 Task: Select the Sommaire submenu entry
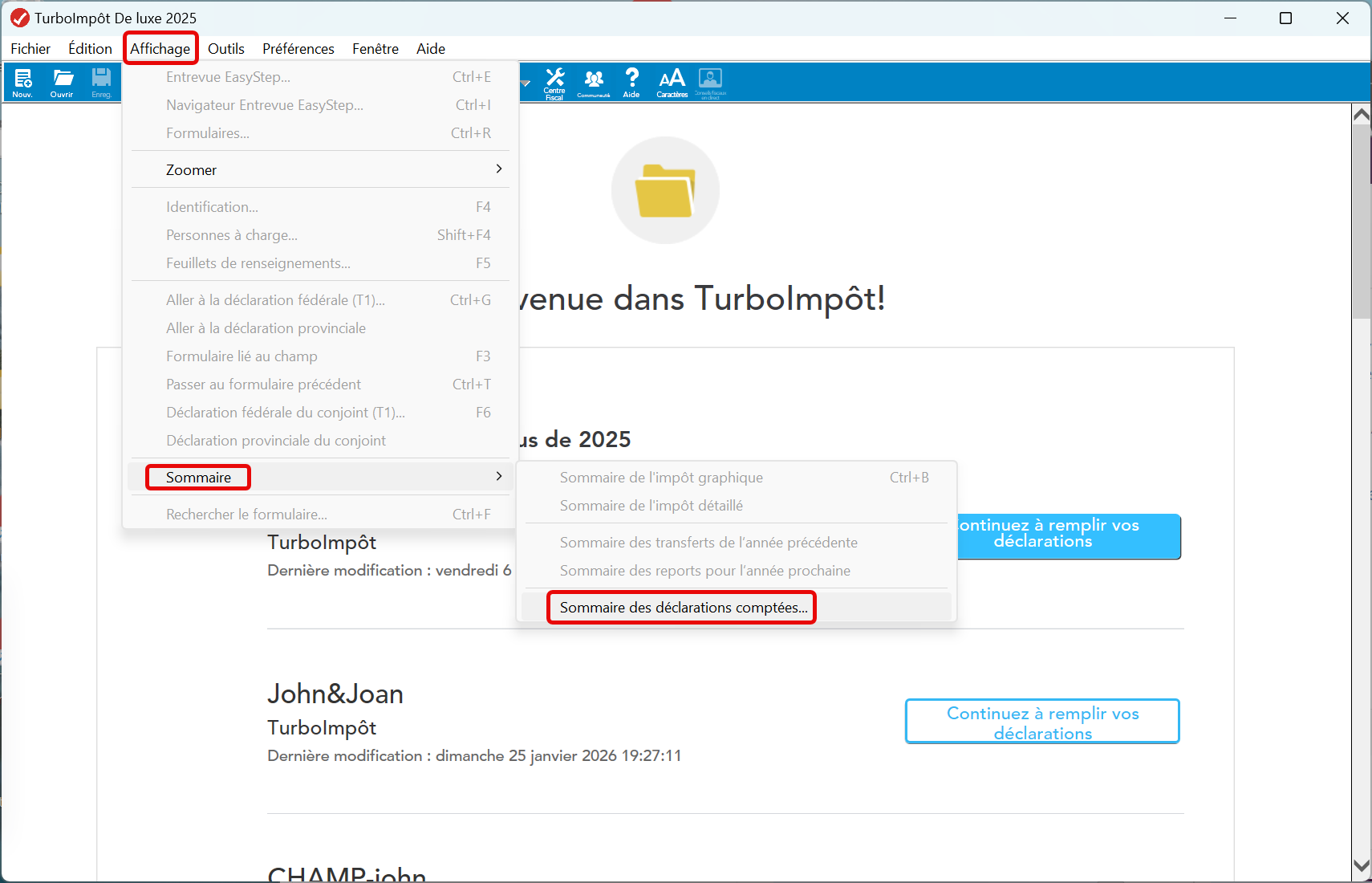[x=320, y=477]
